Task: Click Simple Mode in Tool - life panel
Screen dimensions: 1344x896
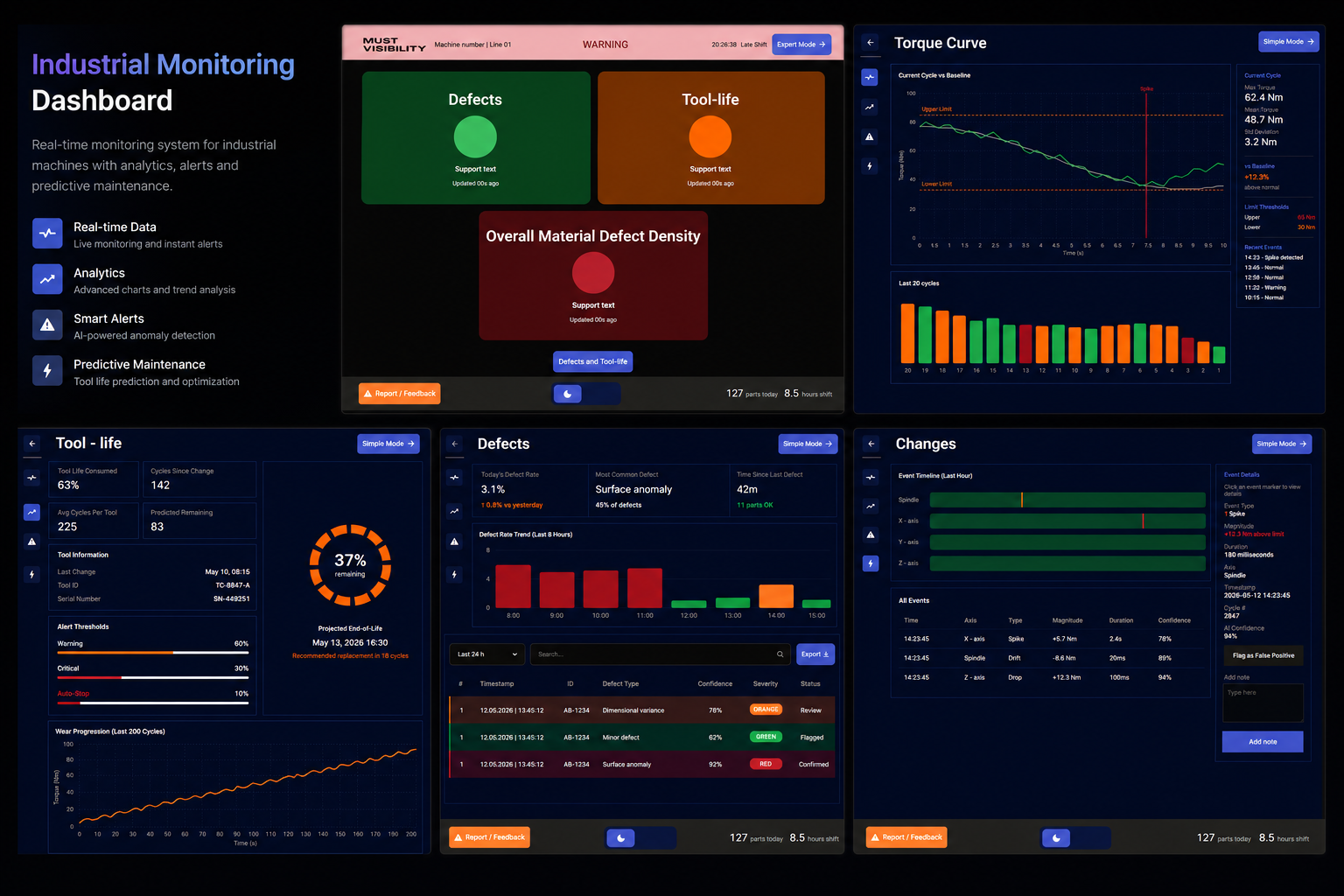Action: tap(388, 444)
